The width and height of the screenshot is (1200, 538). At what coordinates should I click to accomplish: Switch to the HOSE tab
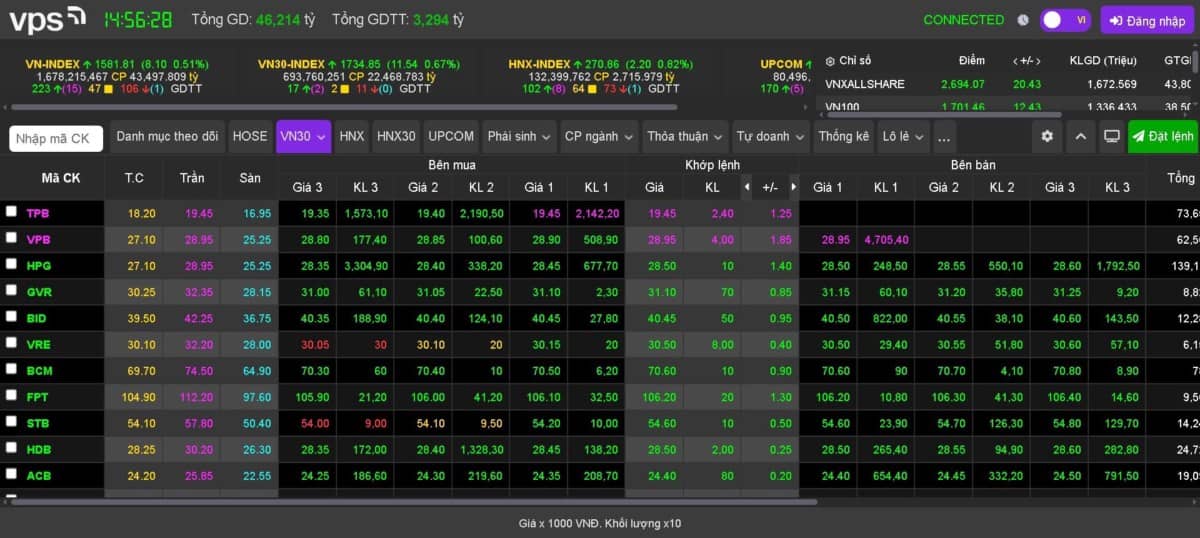[x=250, y=136]
